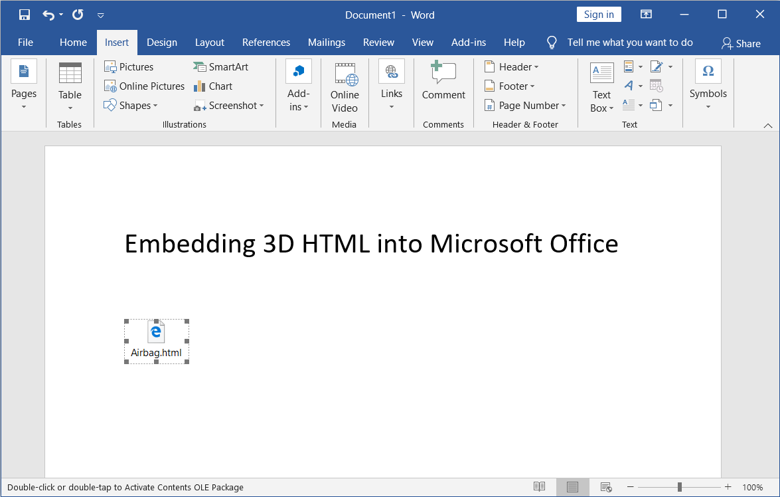The height and width of the screenshot is (497, 780).
Task: Open the Help tab
Action: tap(514, 42)
